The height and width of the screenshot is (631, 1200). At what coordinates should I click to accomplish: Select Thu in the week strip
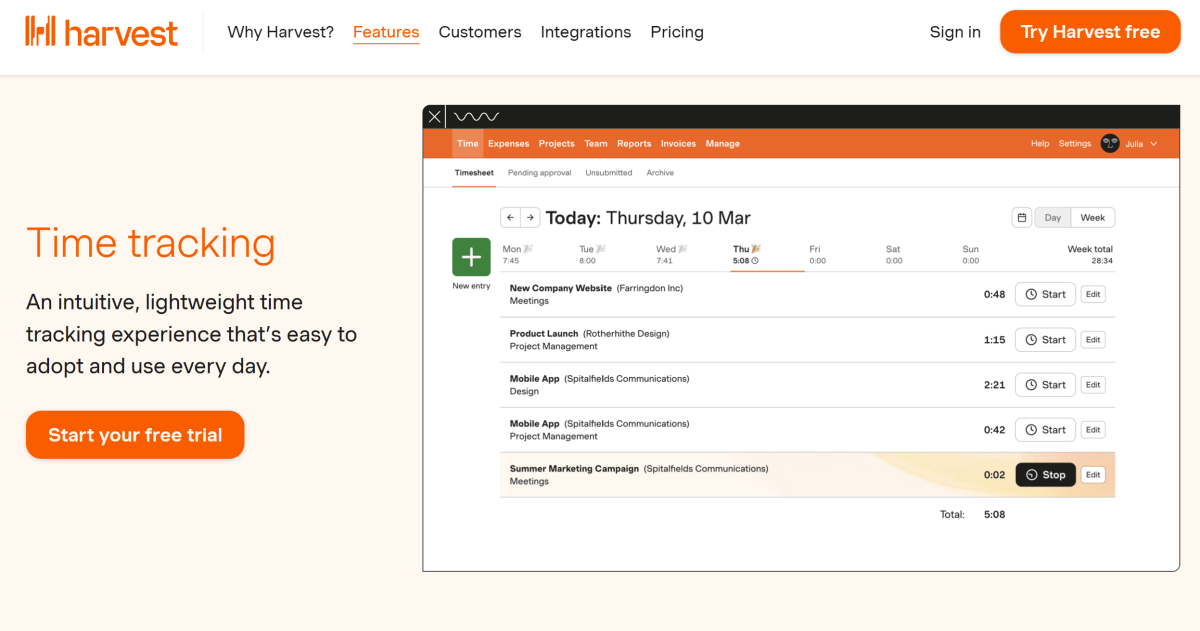tap(747, 254)
